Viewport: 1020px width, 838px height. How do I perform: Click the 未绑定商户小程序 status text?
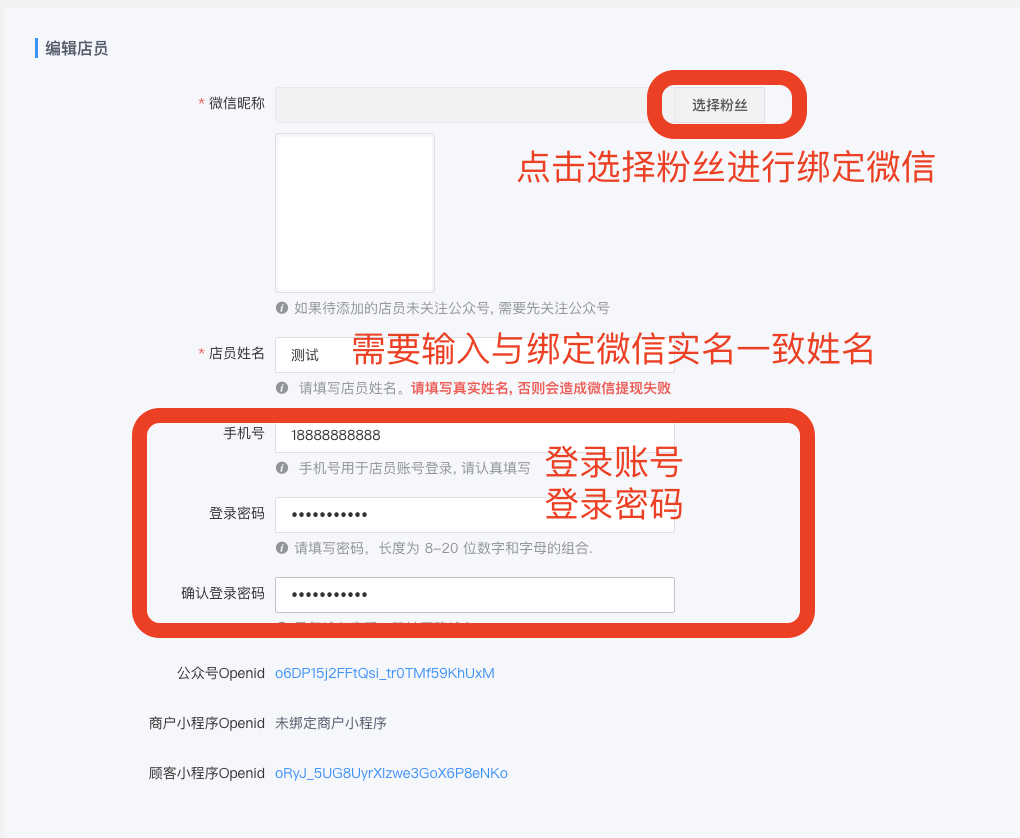click(330, 723)
